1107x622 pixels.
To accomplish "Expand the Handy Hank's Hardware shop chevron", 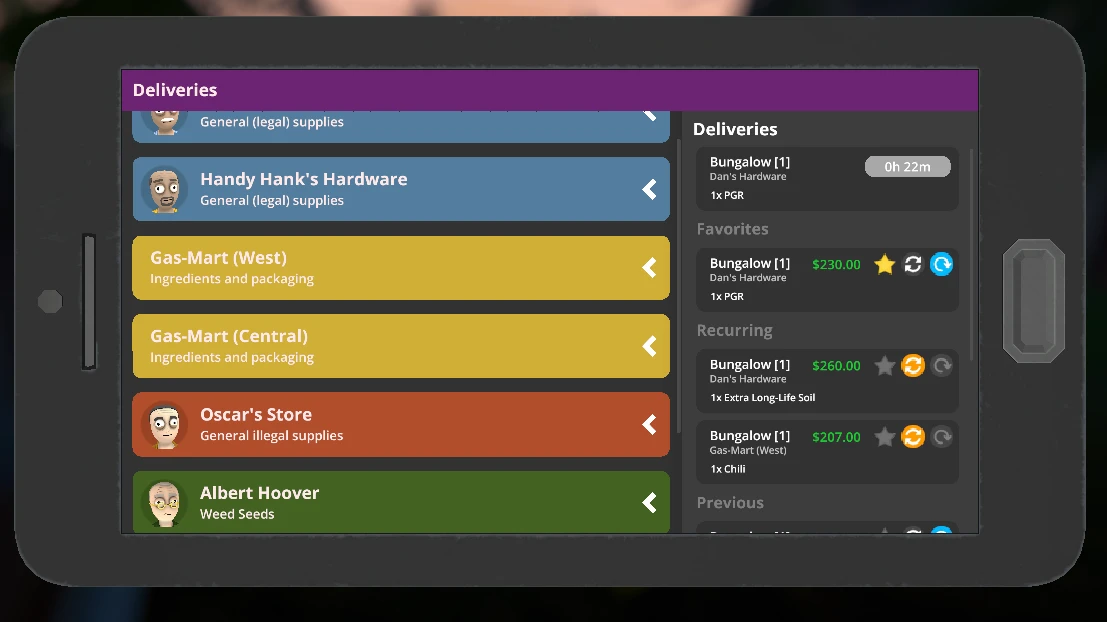I will click(650, 189).
